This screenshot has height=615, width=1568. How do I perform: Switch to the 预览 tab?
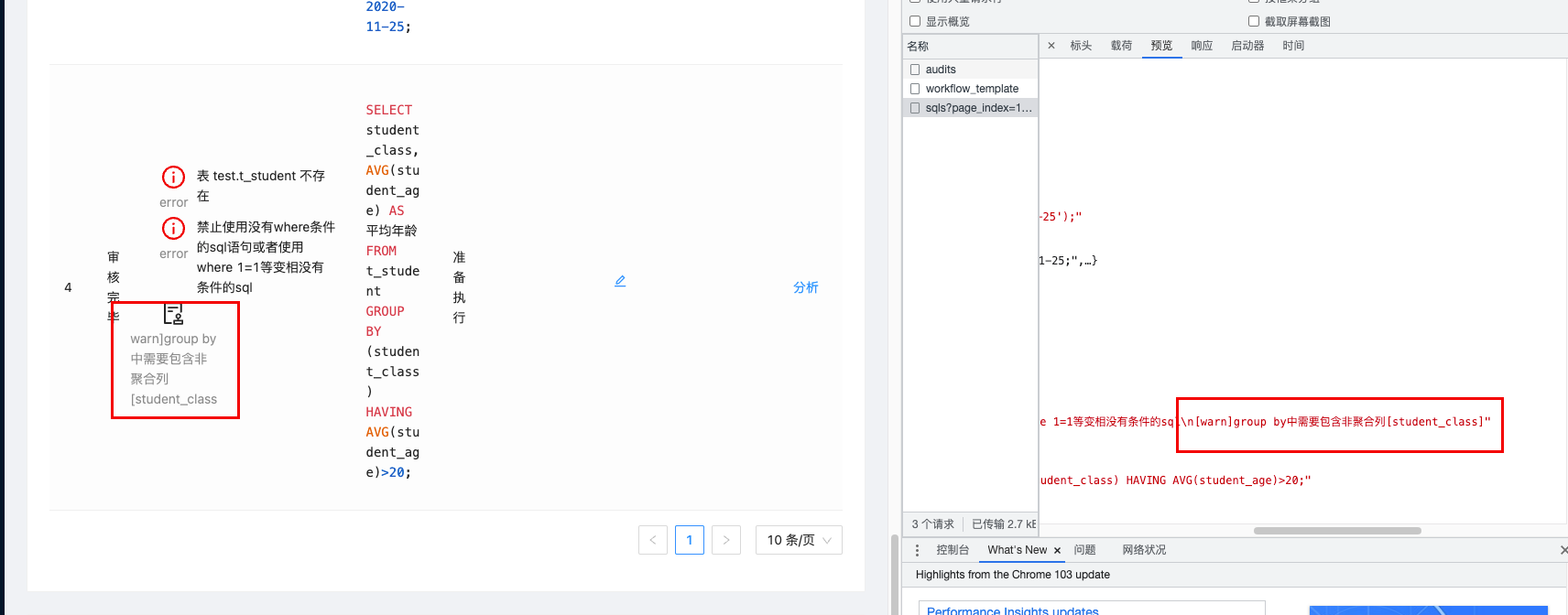pos(1161,46)
